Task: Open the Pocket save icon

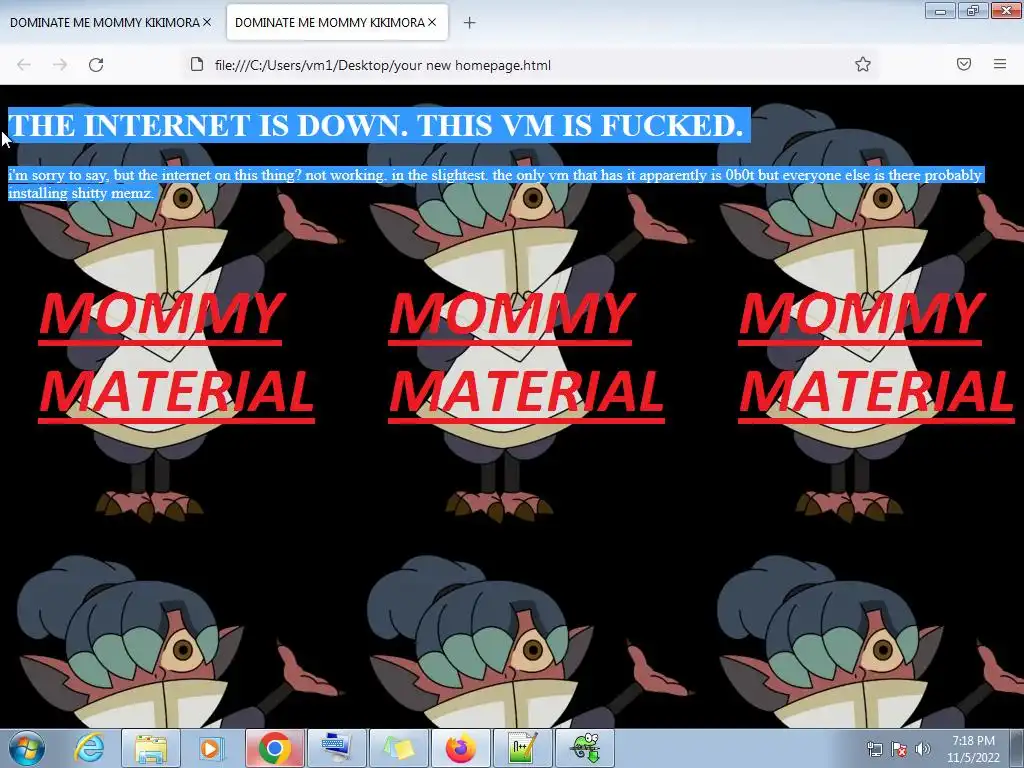Action: (964, 64)
